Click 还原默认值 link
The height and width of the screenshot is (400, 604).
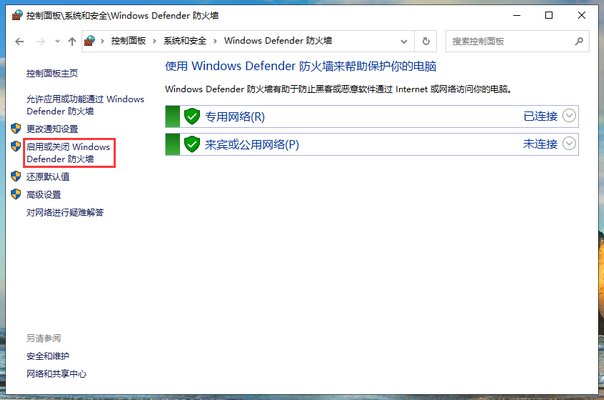coord(48,177)
